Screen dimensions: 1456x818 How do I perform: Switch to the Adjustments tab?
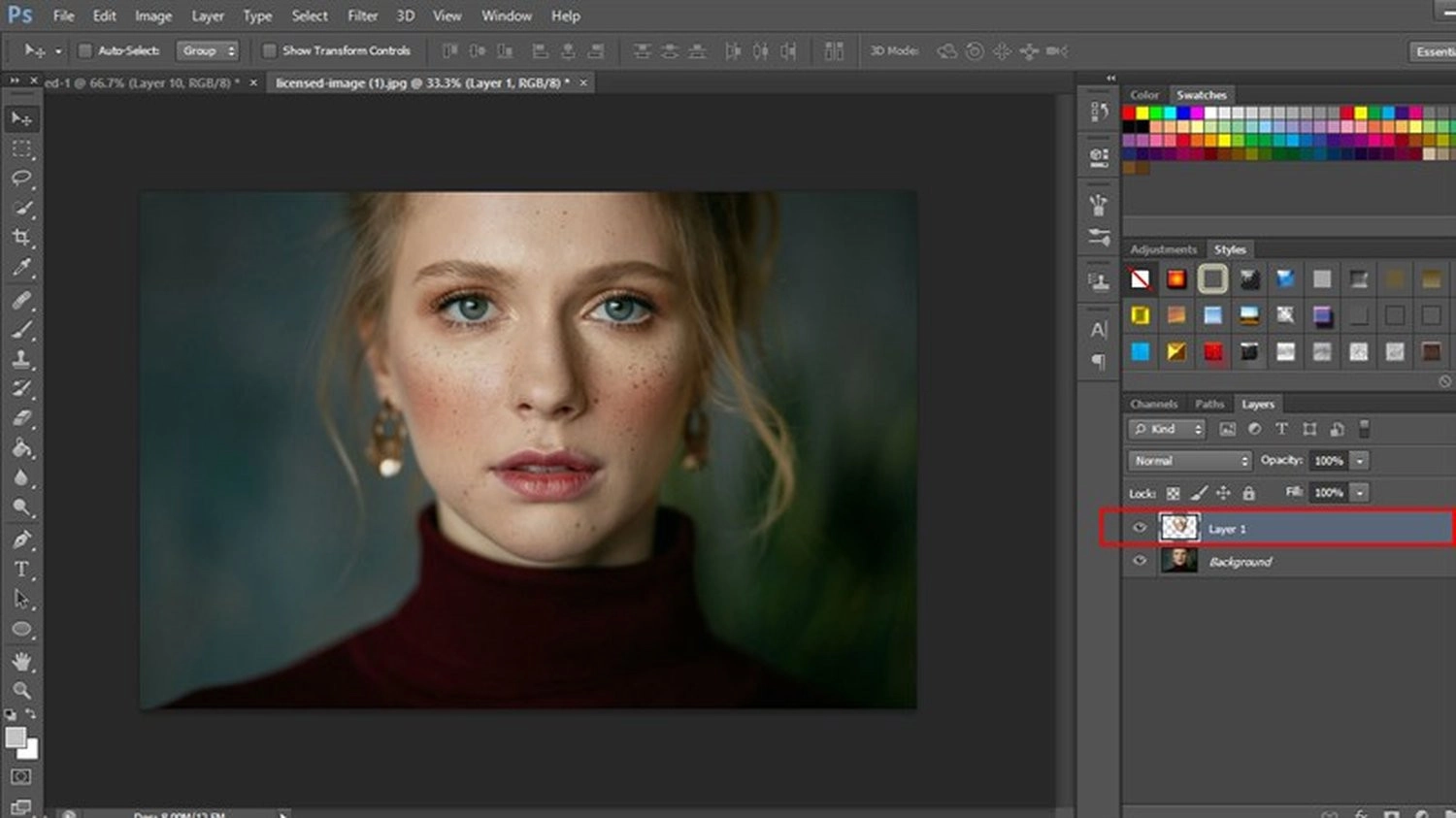click(x=1163, y=249)
